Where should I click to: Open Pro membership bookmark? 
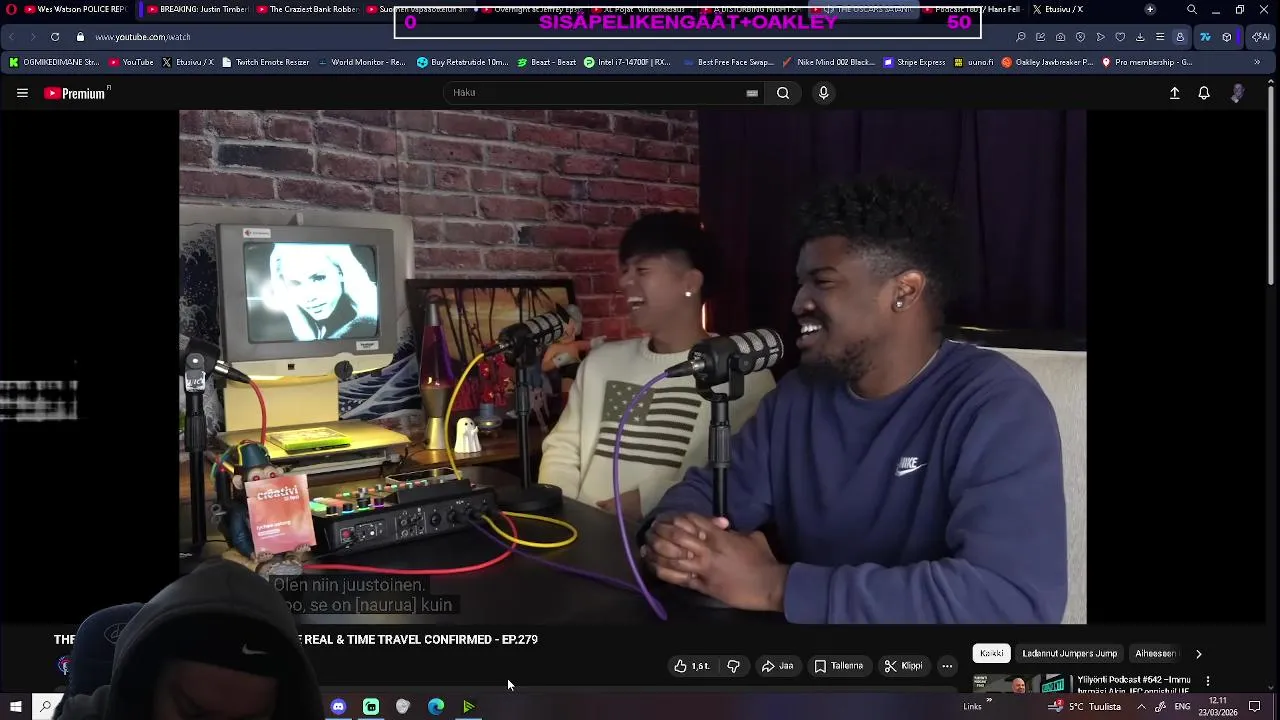(1146, 62)
